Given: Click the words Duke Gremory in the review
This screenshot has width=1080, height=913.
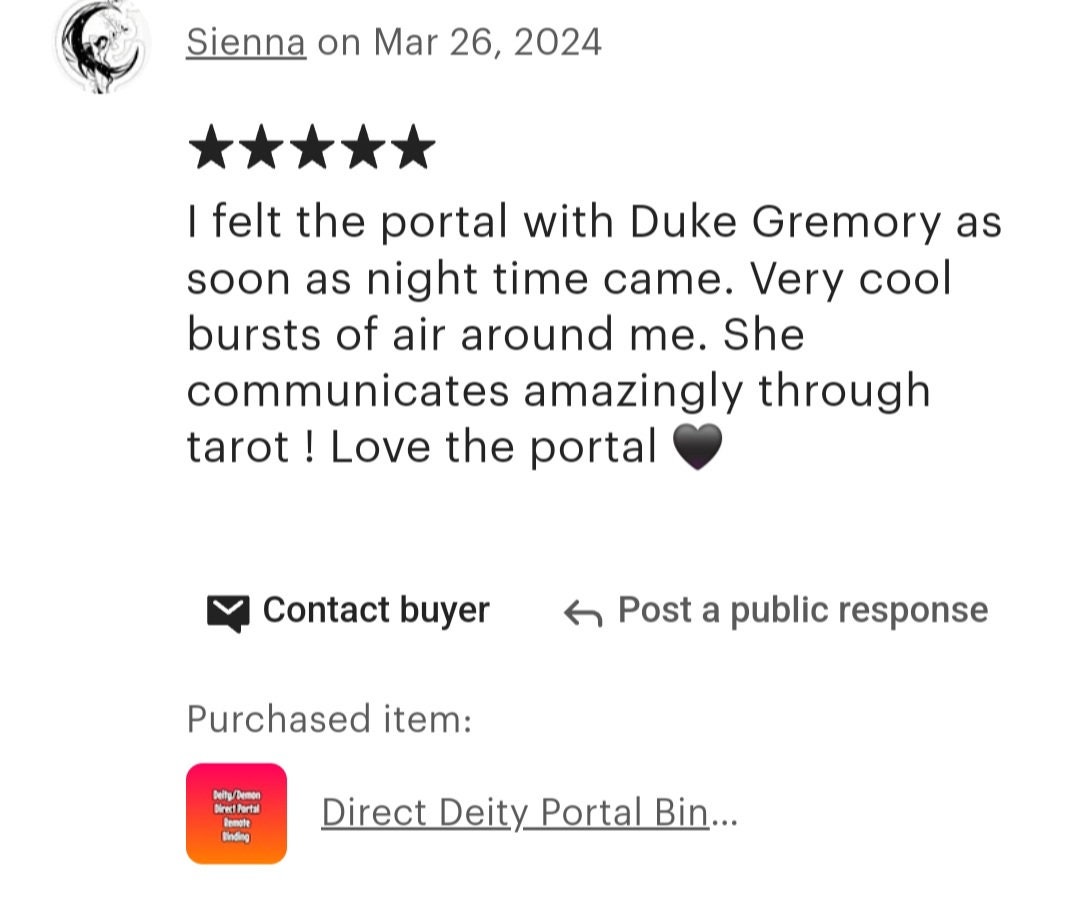Looking at the screenshot, I should click(x=785, y=222).
